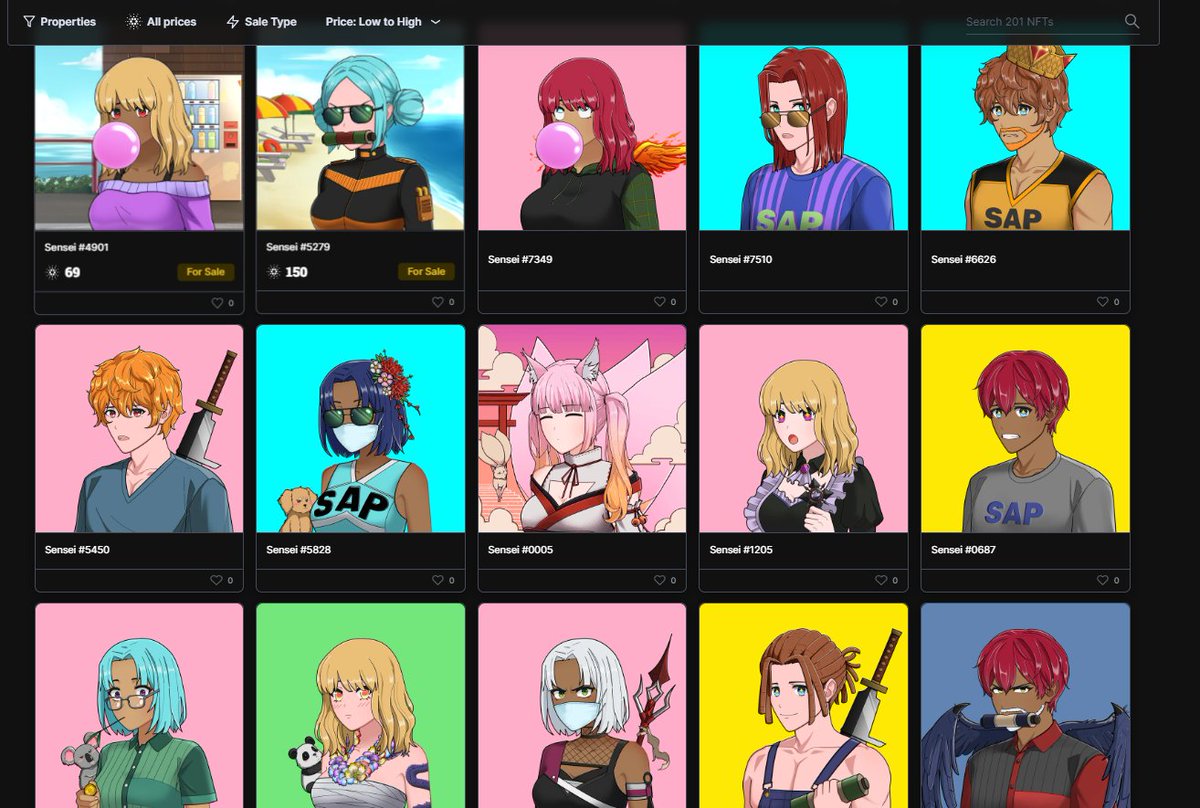
Task: Click the Sensei #6626 title text
Action: (964, 259)
